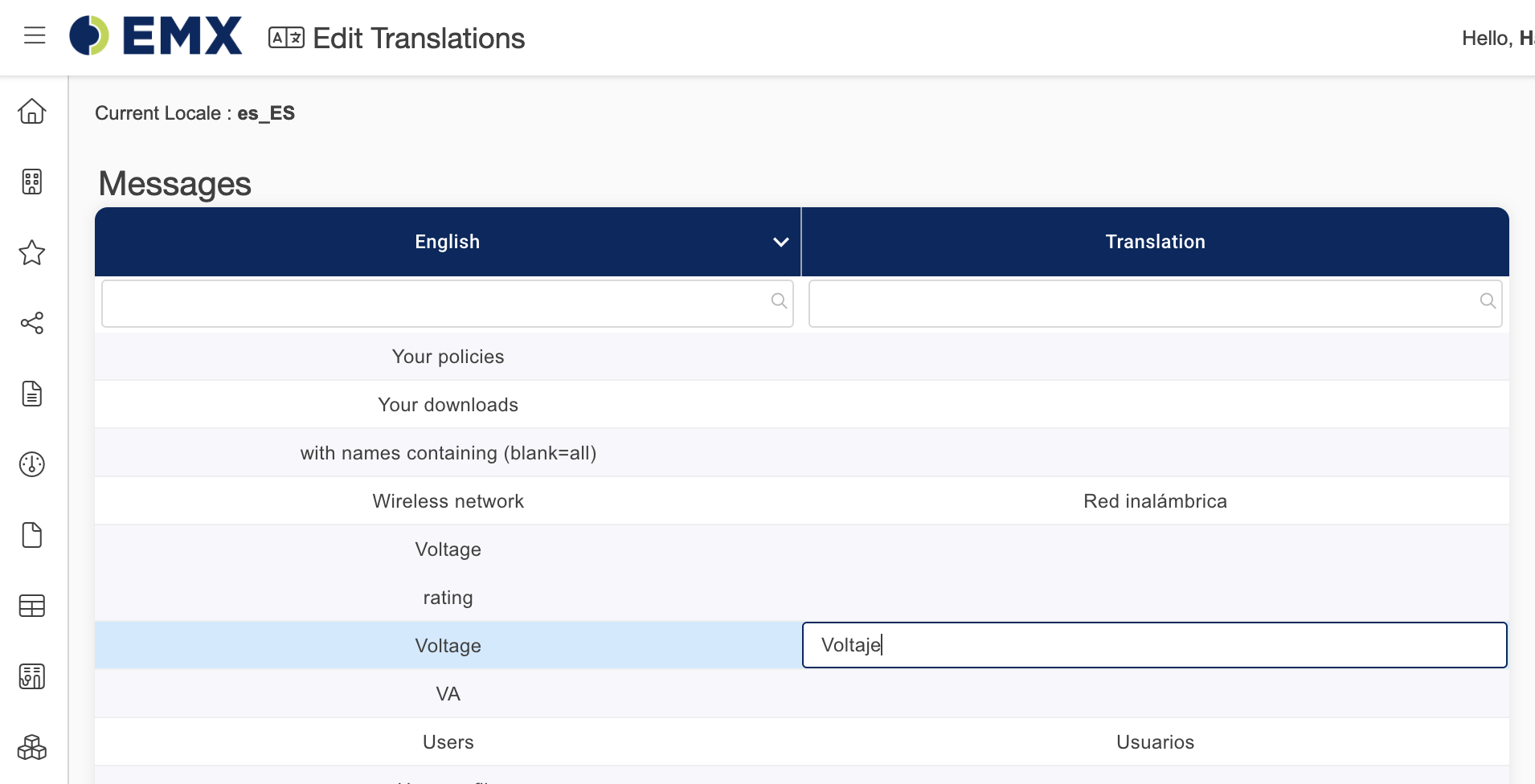Select 'with names containing (blank=all)' row
Viewport: 1535px width, 784px height.
tap(802, 453)
